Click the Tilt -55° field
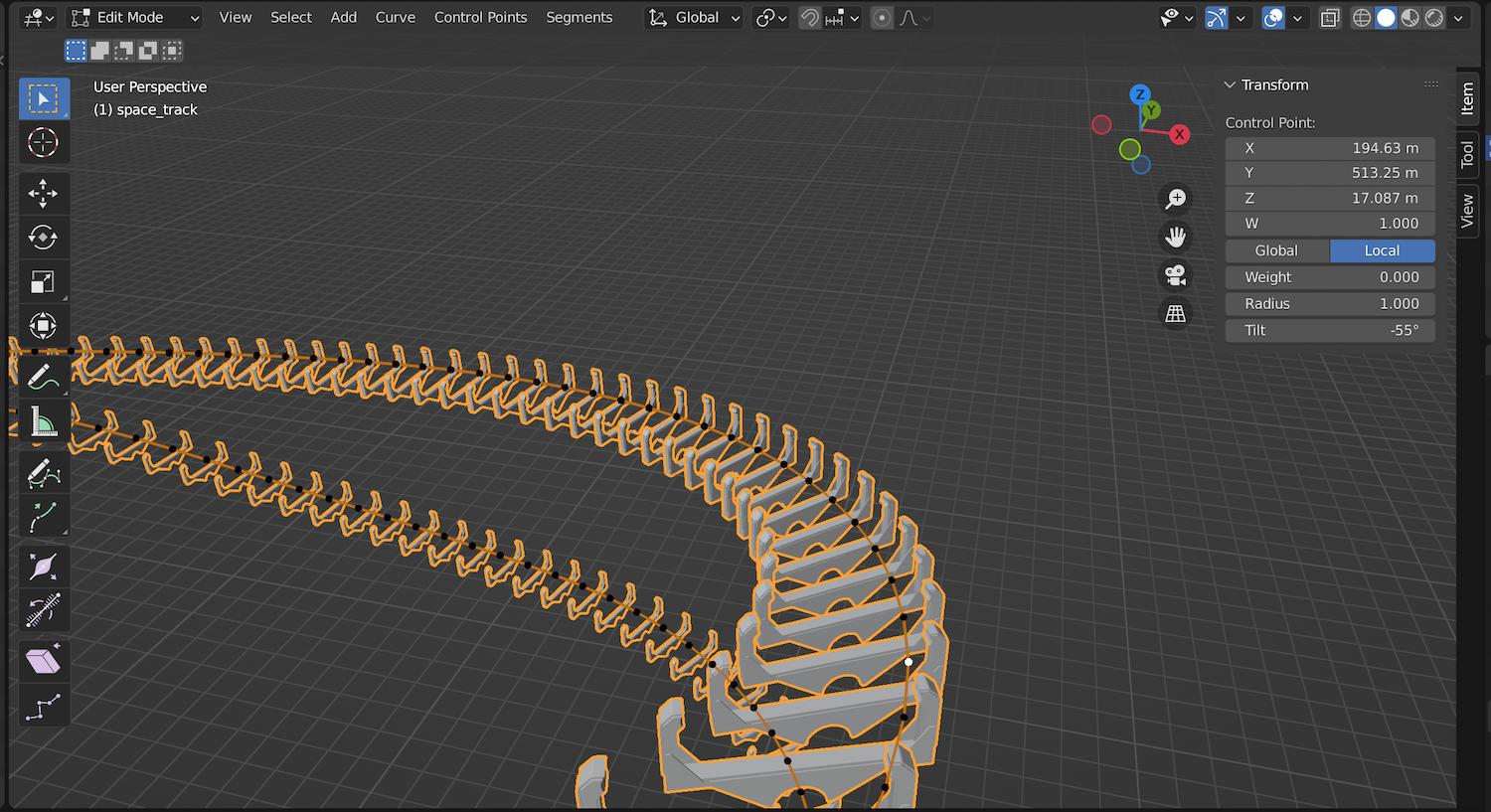This screenshot has width=1491, height=812. point(1330,330)
